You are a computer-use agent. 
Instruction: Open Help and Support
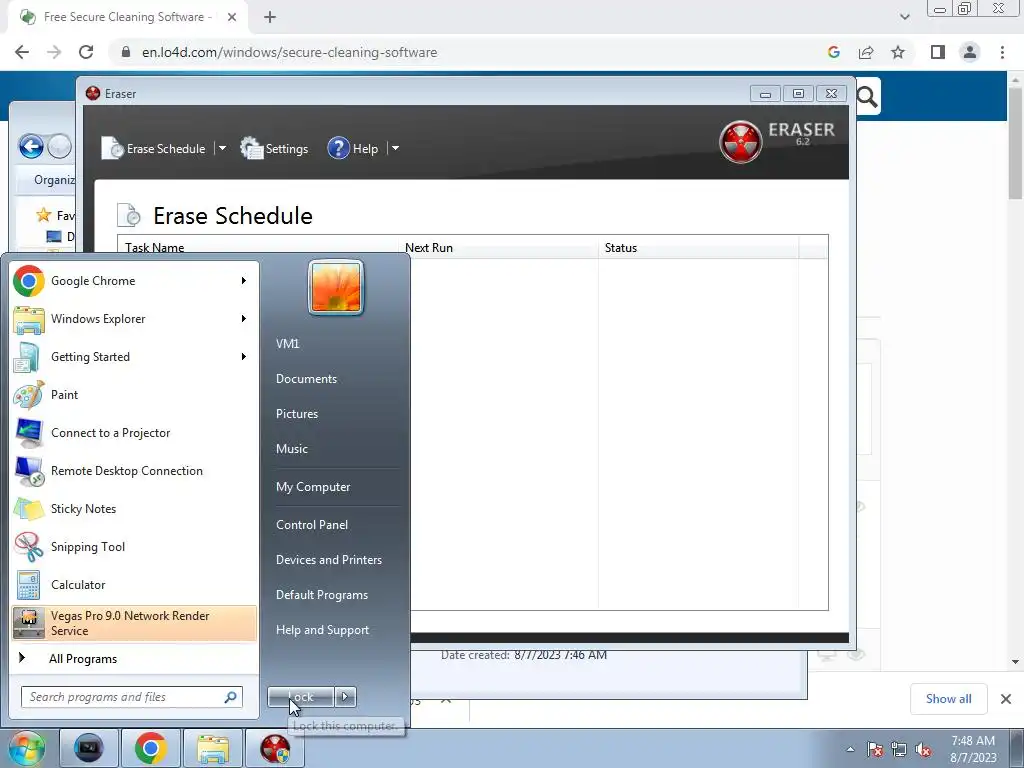pyautogui.click(x=322, y=630)
